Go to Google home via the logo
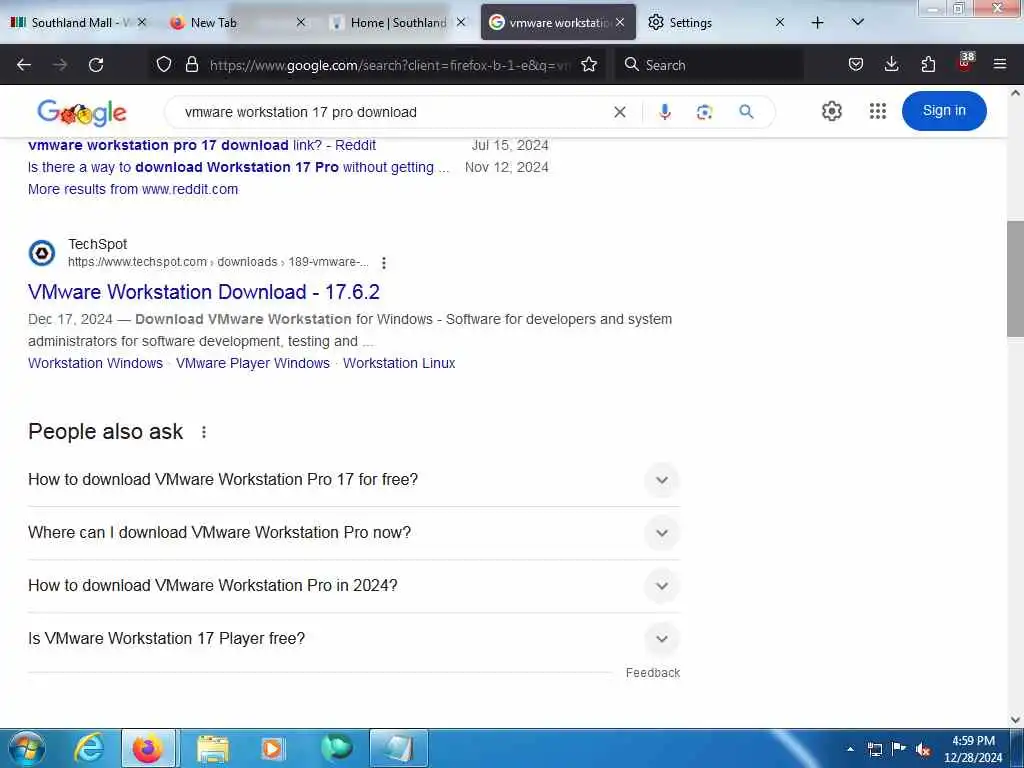Image resolution: width=1024 pixels, height=768 pixels. (x=82, y=112)
